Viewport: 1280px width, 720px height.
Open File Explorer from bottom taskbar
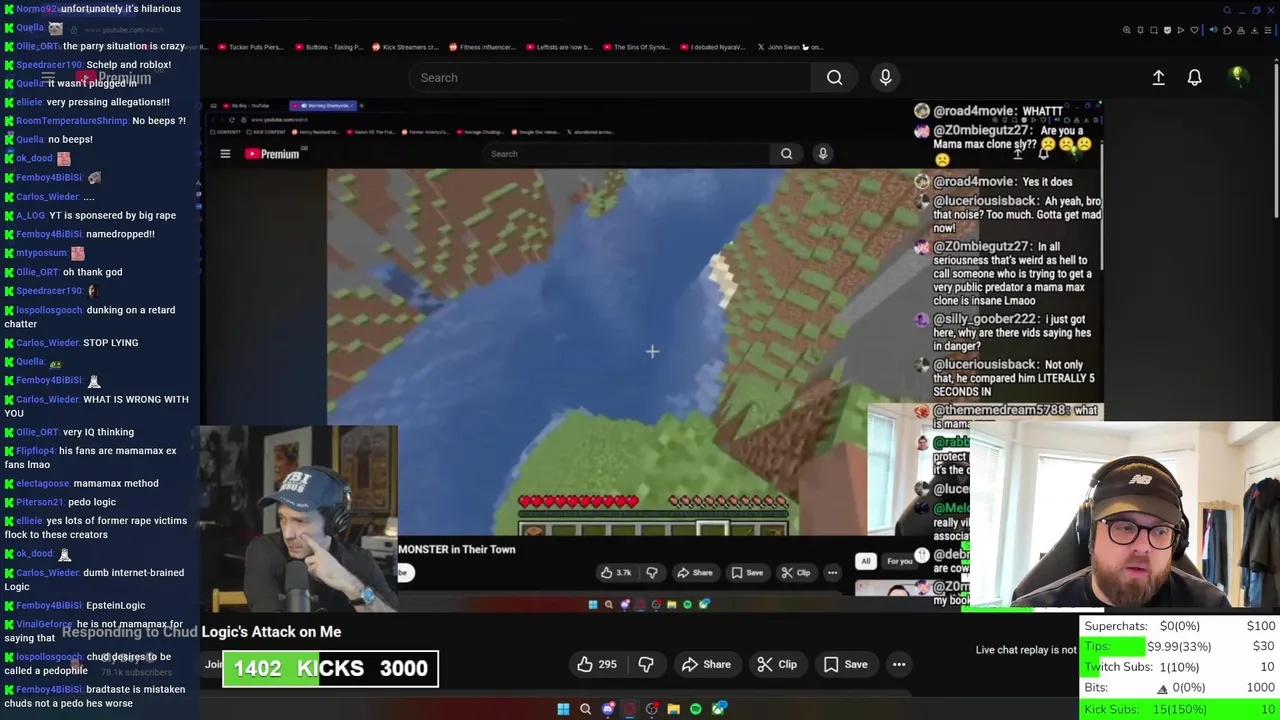click(673, 709)
